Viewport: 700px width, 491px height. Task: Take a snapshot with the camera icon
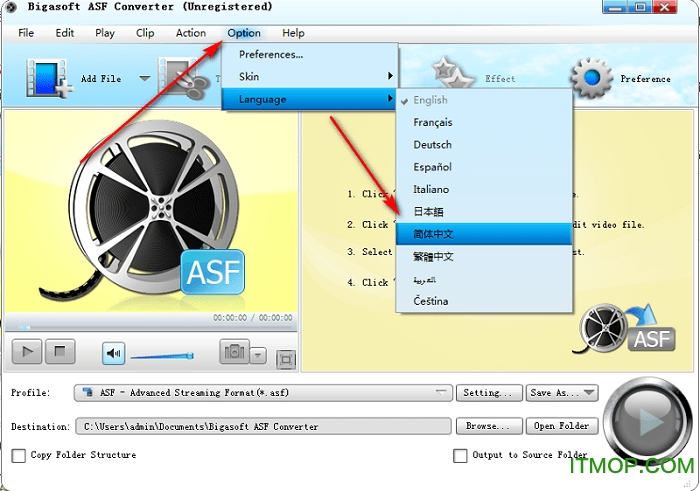click(x=233, y=353)
